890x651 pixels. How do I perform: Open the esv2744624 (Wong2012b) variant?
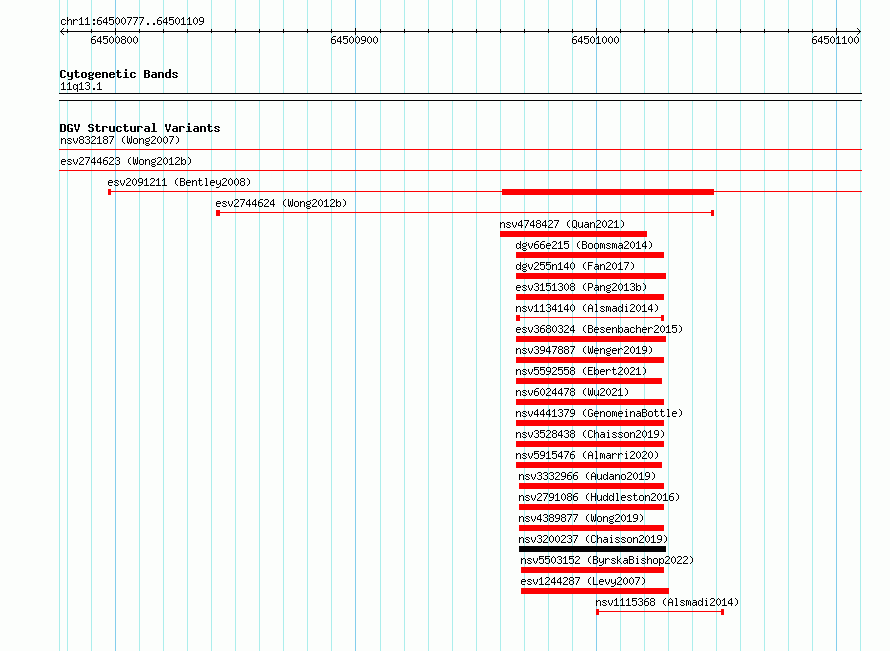click(281, 203)
